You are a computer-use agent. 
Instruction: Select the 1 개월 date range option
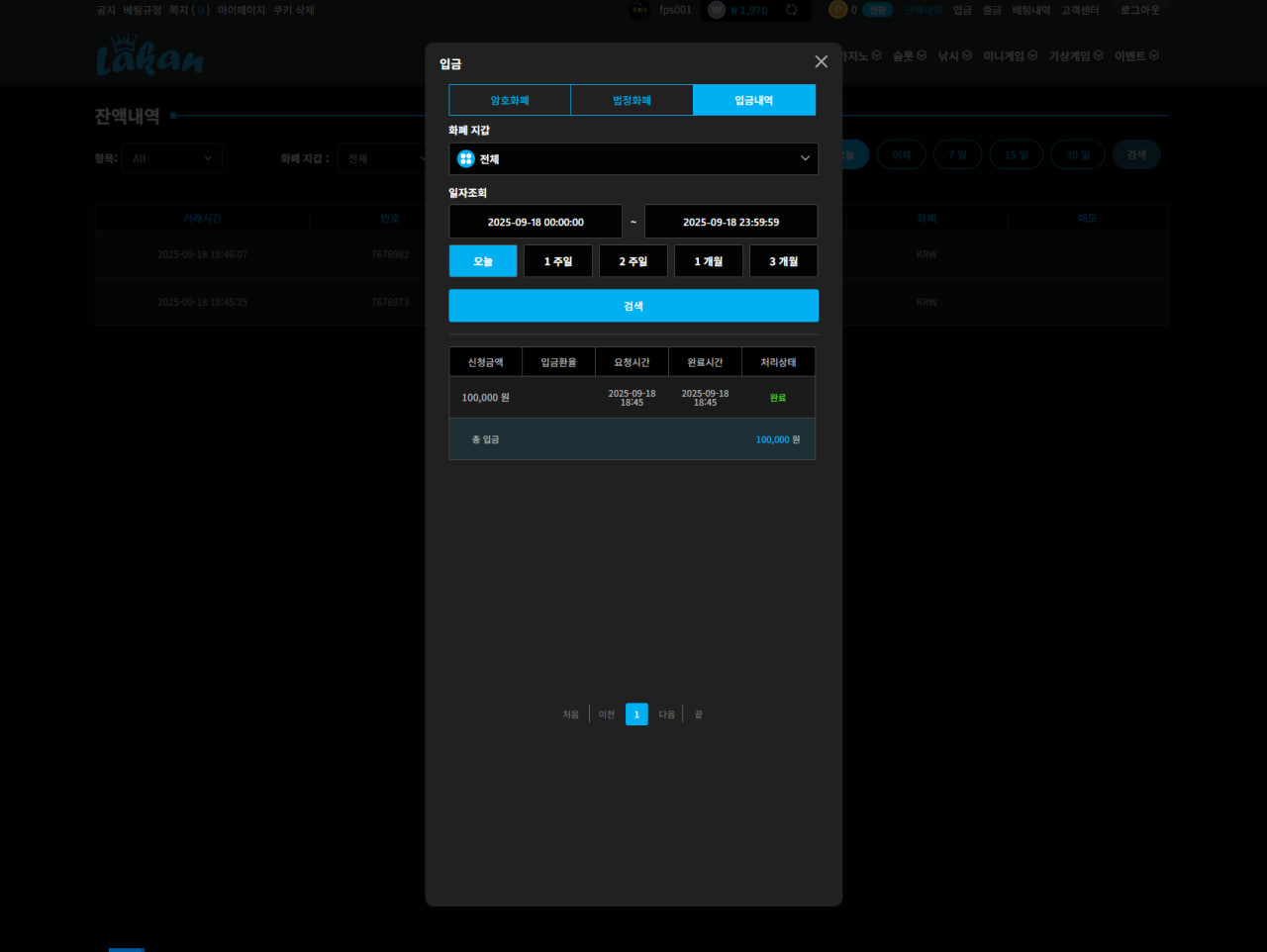(x=709, y=261)
